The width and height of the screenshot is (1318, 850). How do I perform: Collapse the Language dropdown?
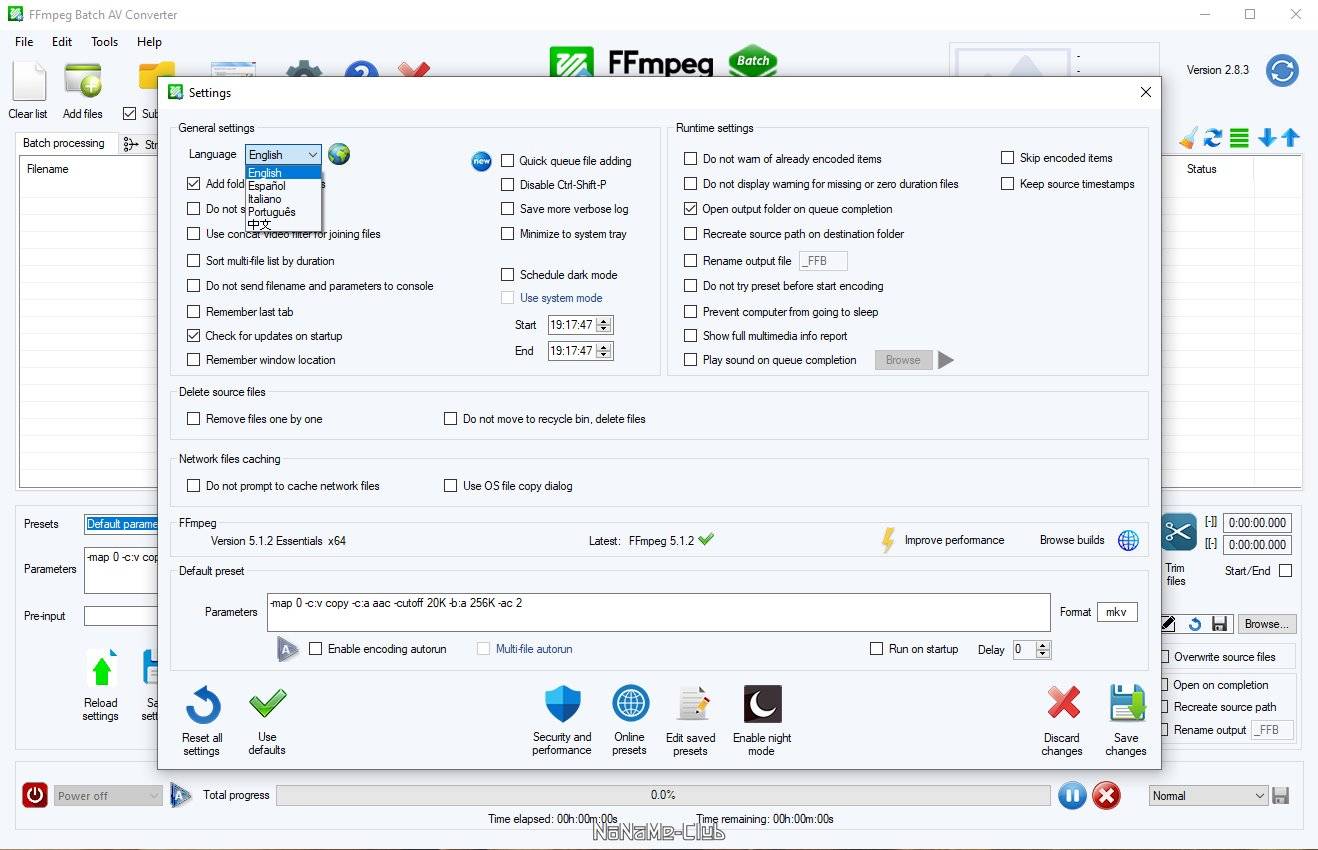pyautogui.click(x=313, y=155)
